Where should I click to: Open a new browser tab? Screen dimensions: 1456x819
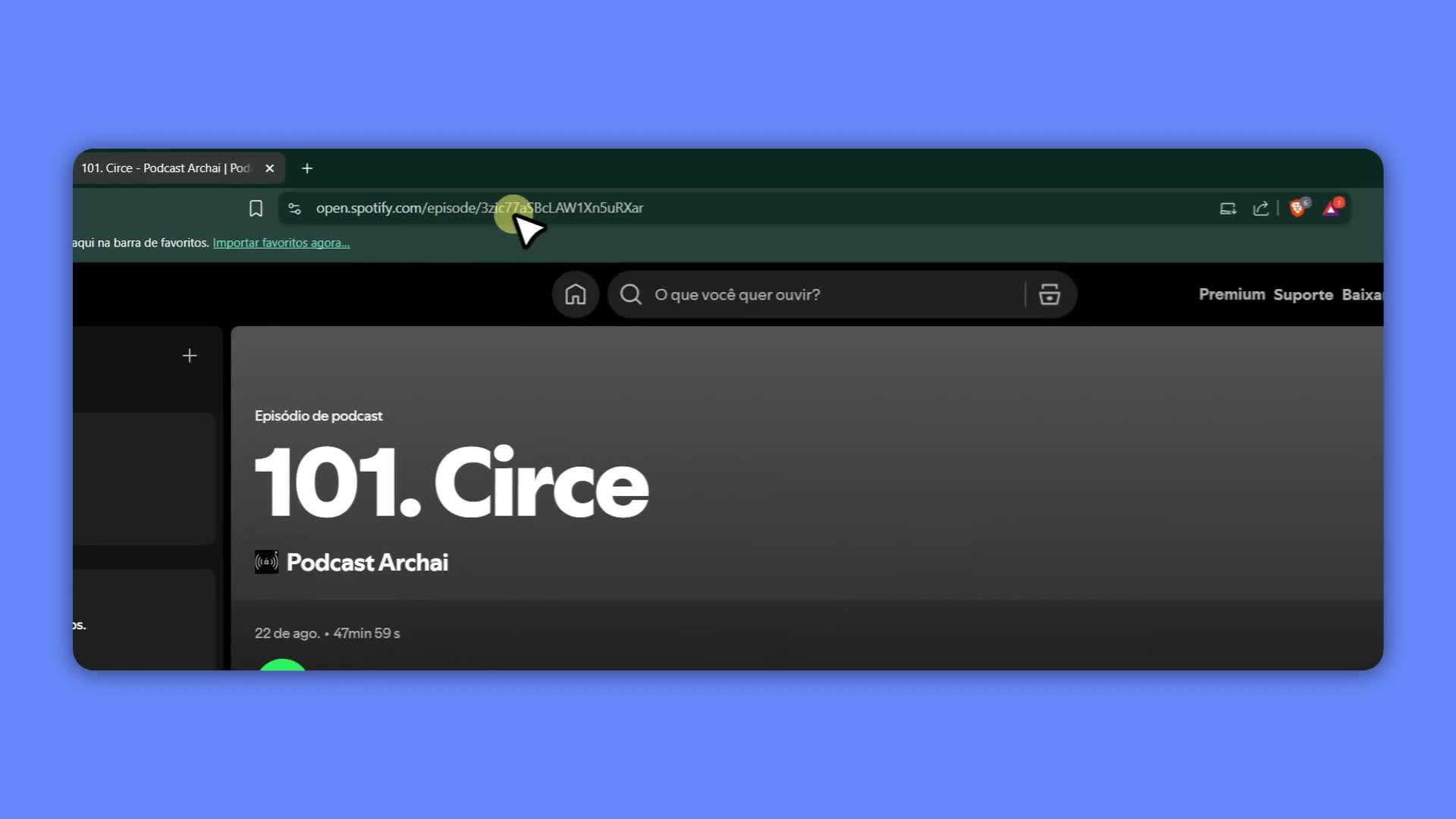pos(307,168)
